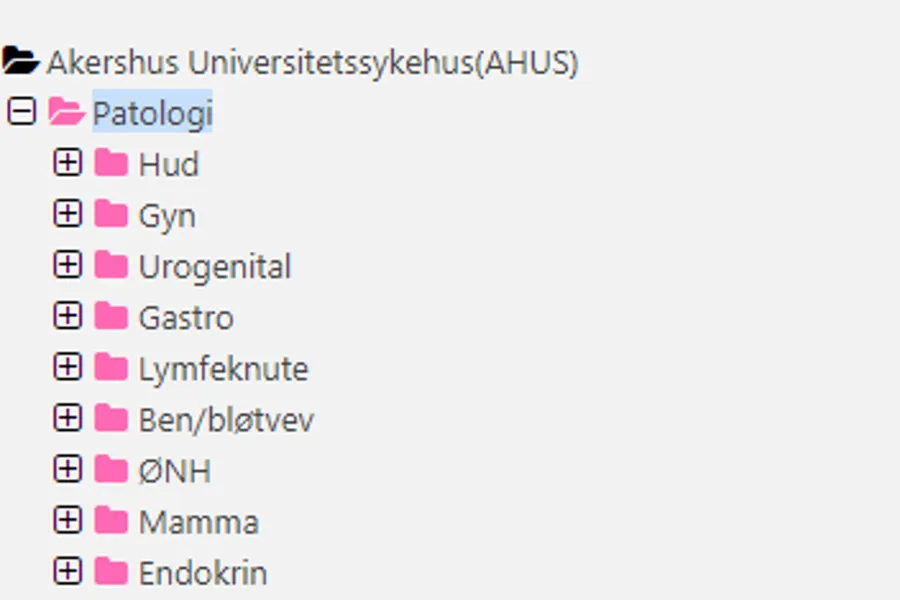Open the Gastro category label
This screenshot has height=600, width=900.
[186, 318]
